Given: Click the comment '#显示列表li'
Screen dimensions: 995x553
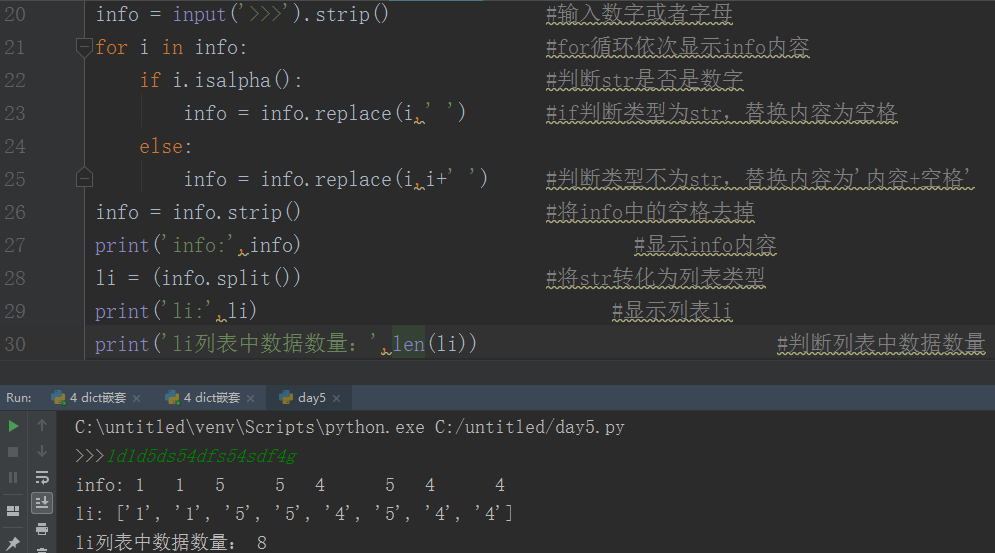Looking at the screenshot, I should [672, 311].
